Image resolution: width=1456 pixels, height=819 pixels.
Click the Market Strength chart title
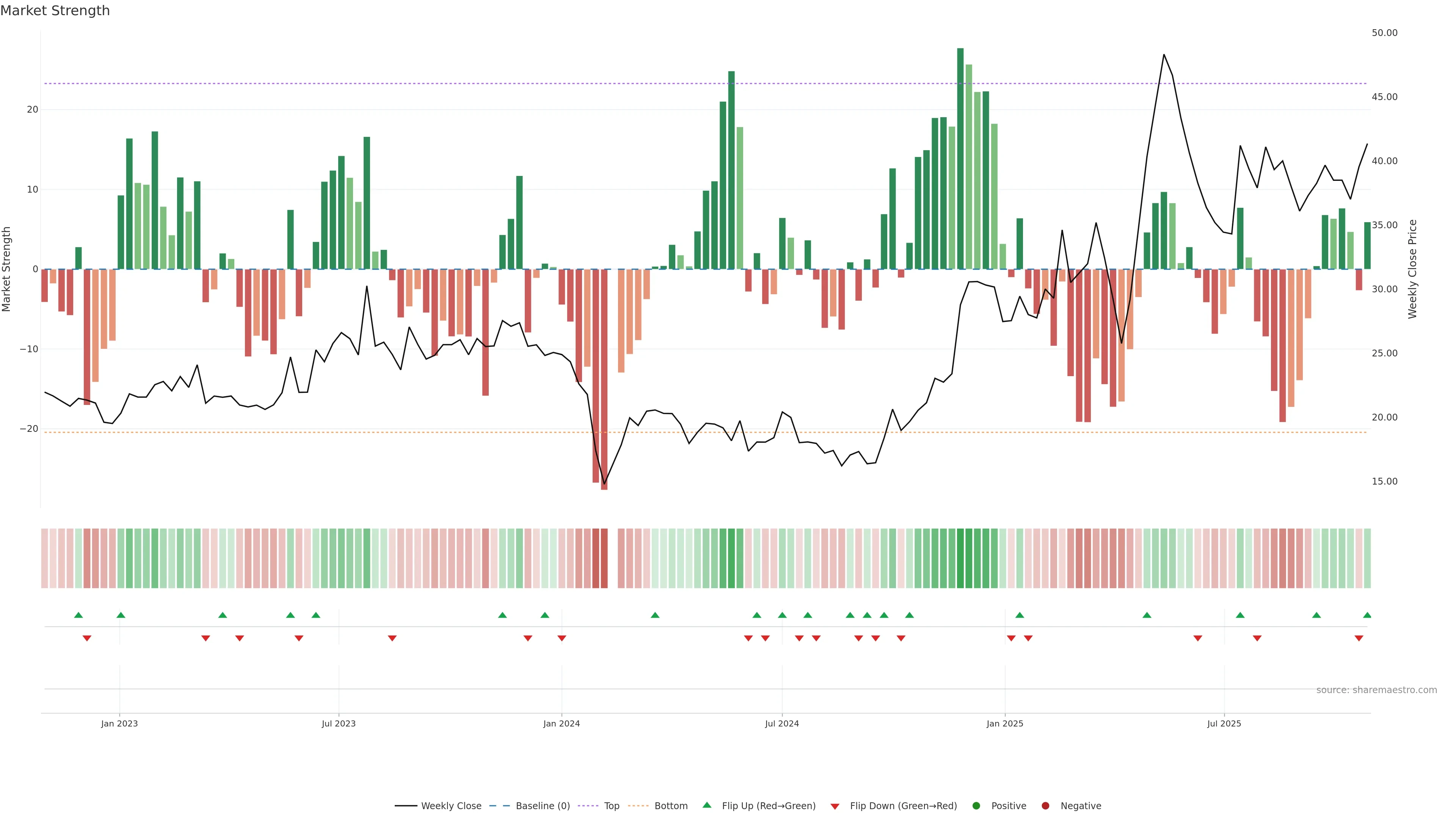pyautogui.click(x=55, y=10)
